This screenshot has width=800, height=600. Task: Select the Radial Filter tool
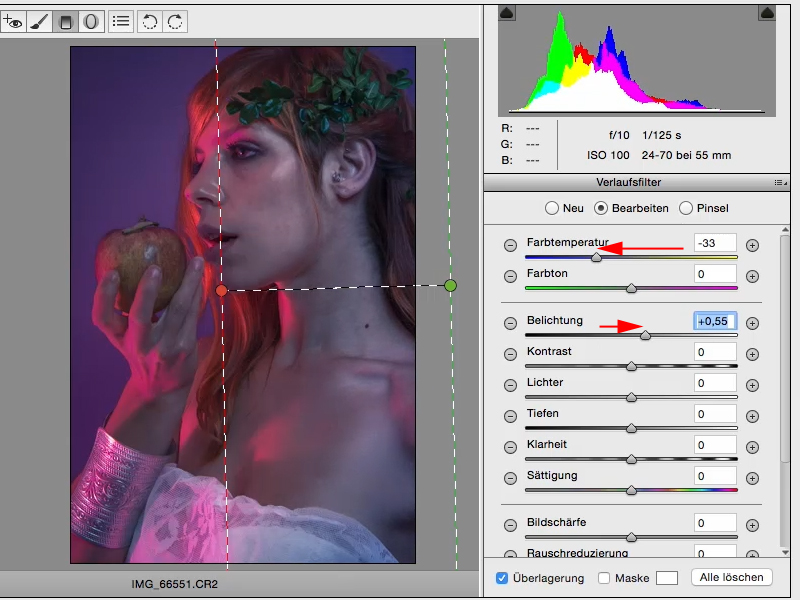coord(91,21)
